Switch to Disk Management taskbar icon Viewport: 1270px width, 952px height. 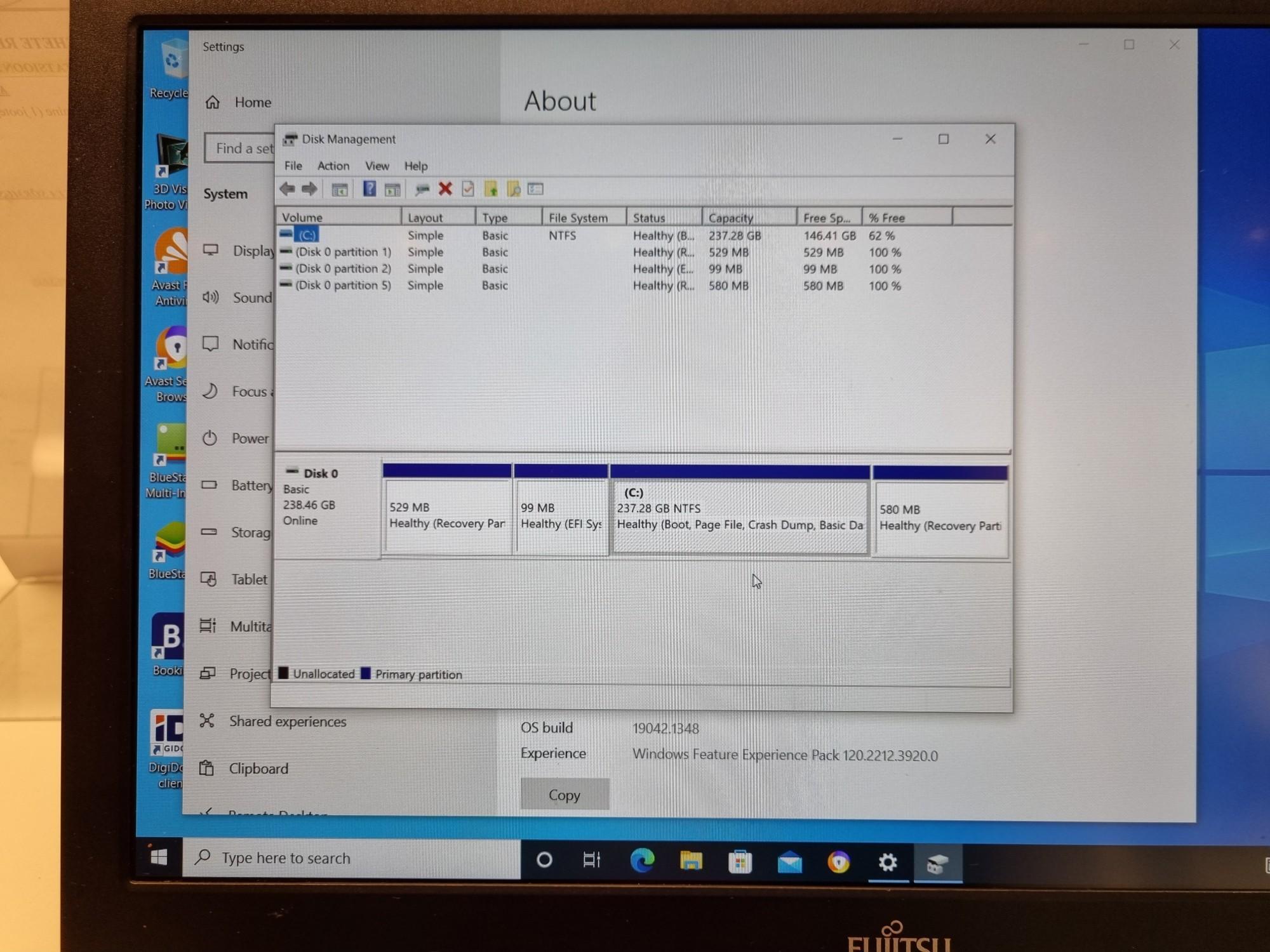tap(938, 864)
